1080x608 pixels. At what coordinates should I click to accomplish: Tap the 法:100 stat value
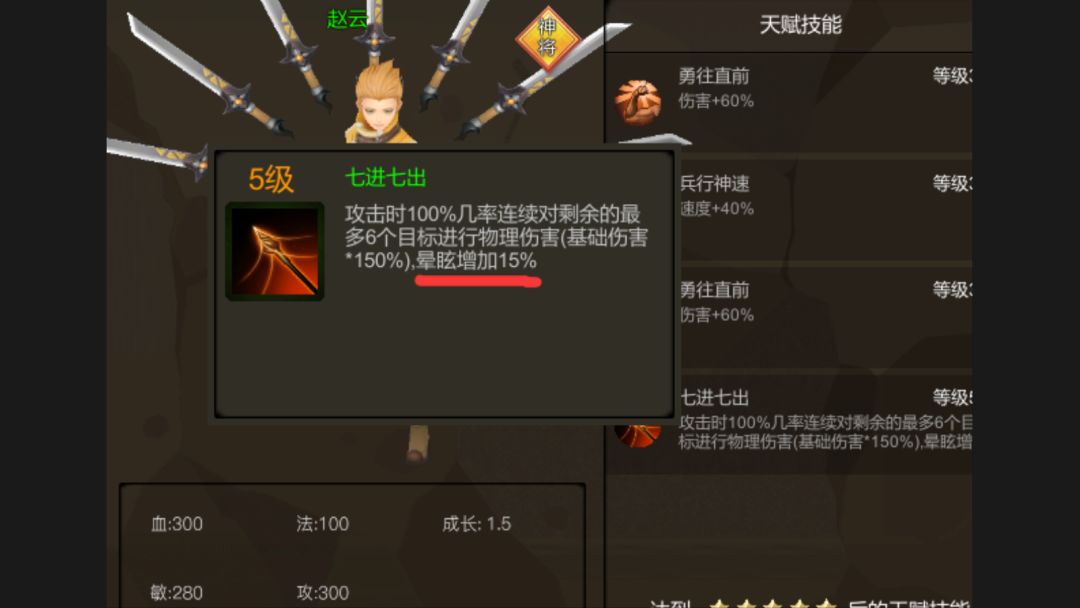322,524
